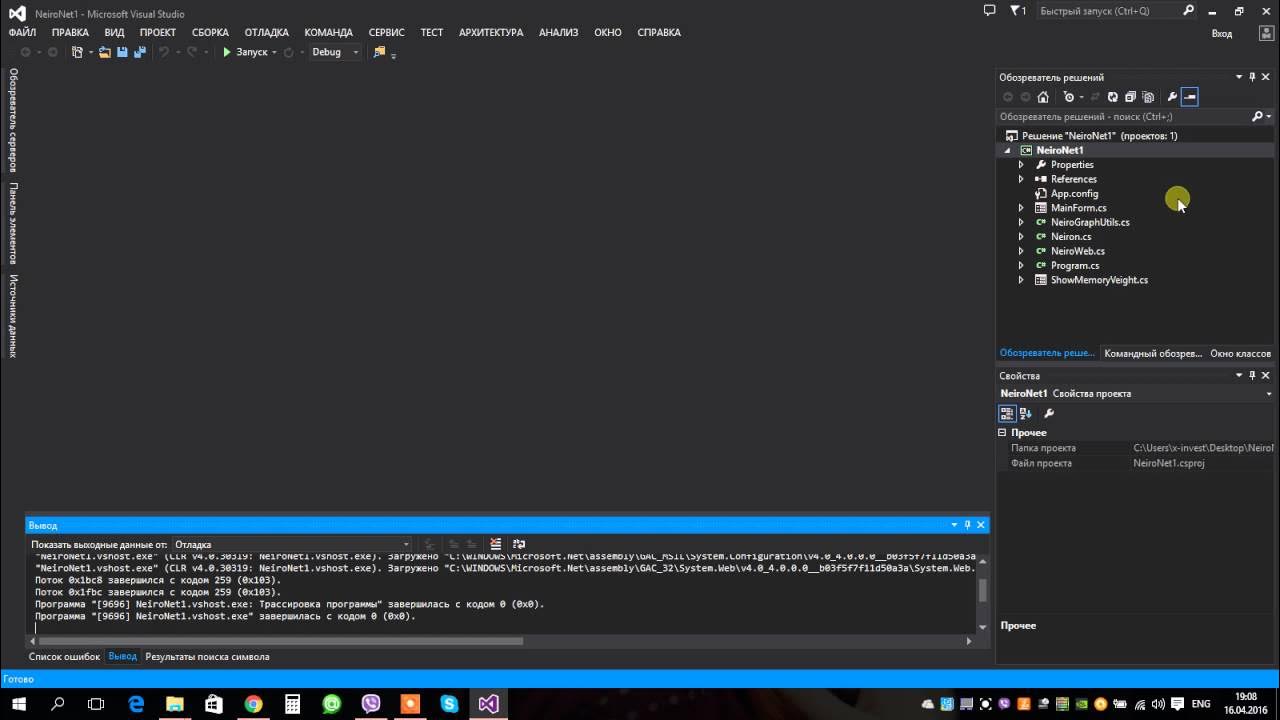Open Skype from the taskbar
This screenshot has width=1280, height=720.
(x=449, y=704)
